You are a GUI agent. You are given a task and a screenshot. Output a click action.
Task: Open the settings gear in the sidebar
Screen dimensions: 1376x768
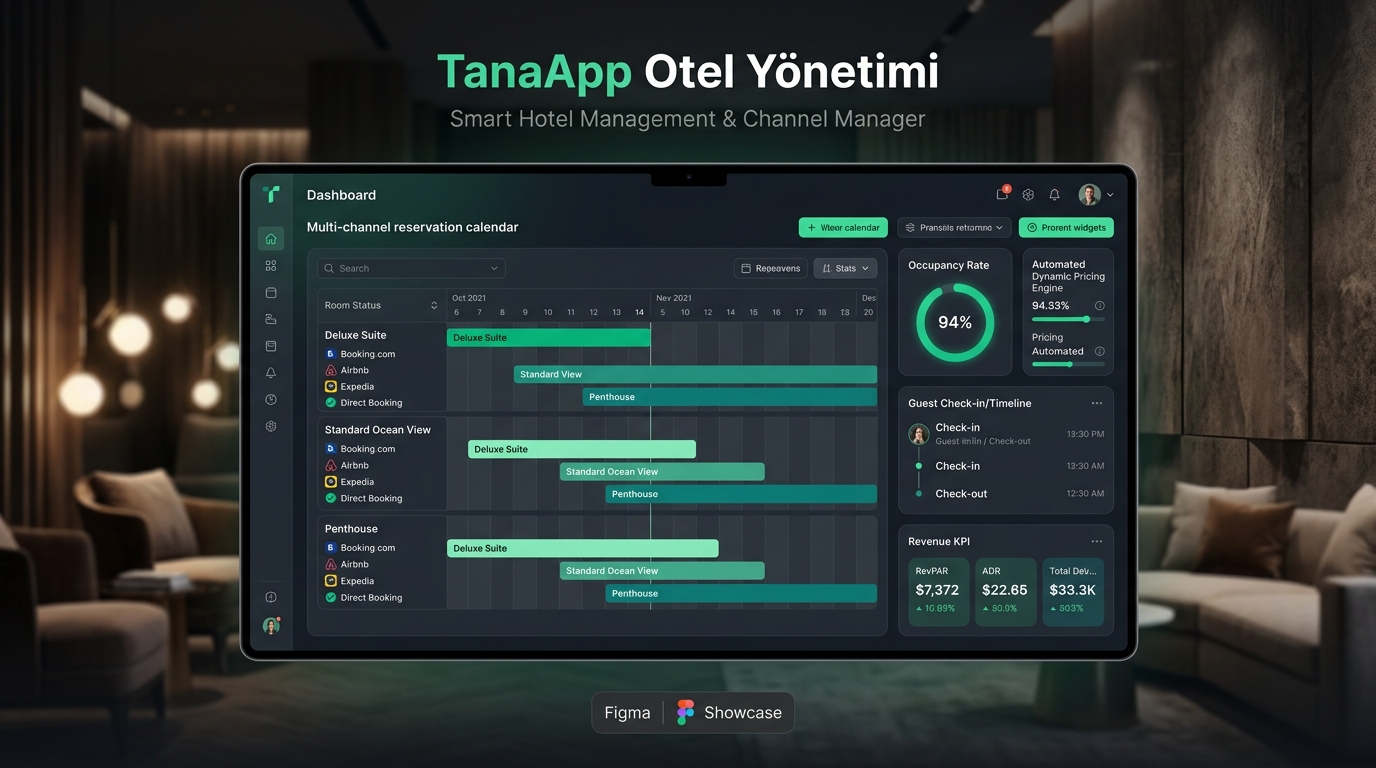[271, 427]
